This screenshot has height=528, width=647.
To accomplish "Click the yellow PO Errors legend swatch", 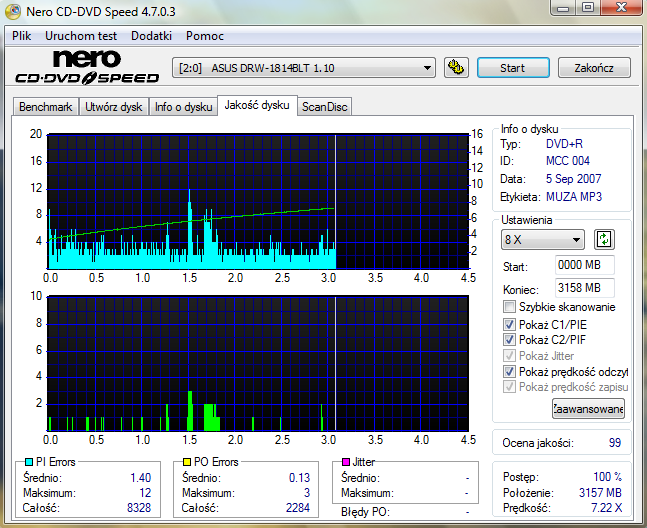I will coord(187,462).
